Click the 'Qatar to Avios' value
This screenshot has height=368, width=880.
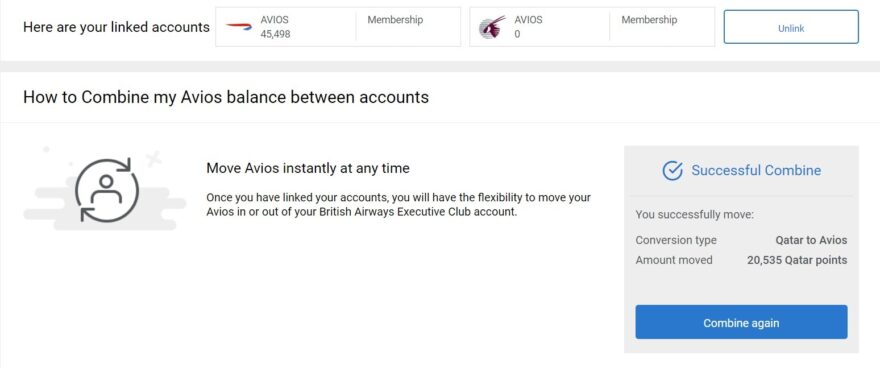[x=811, y=240]
